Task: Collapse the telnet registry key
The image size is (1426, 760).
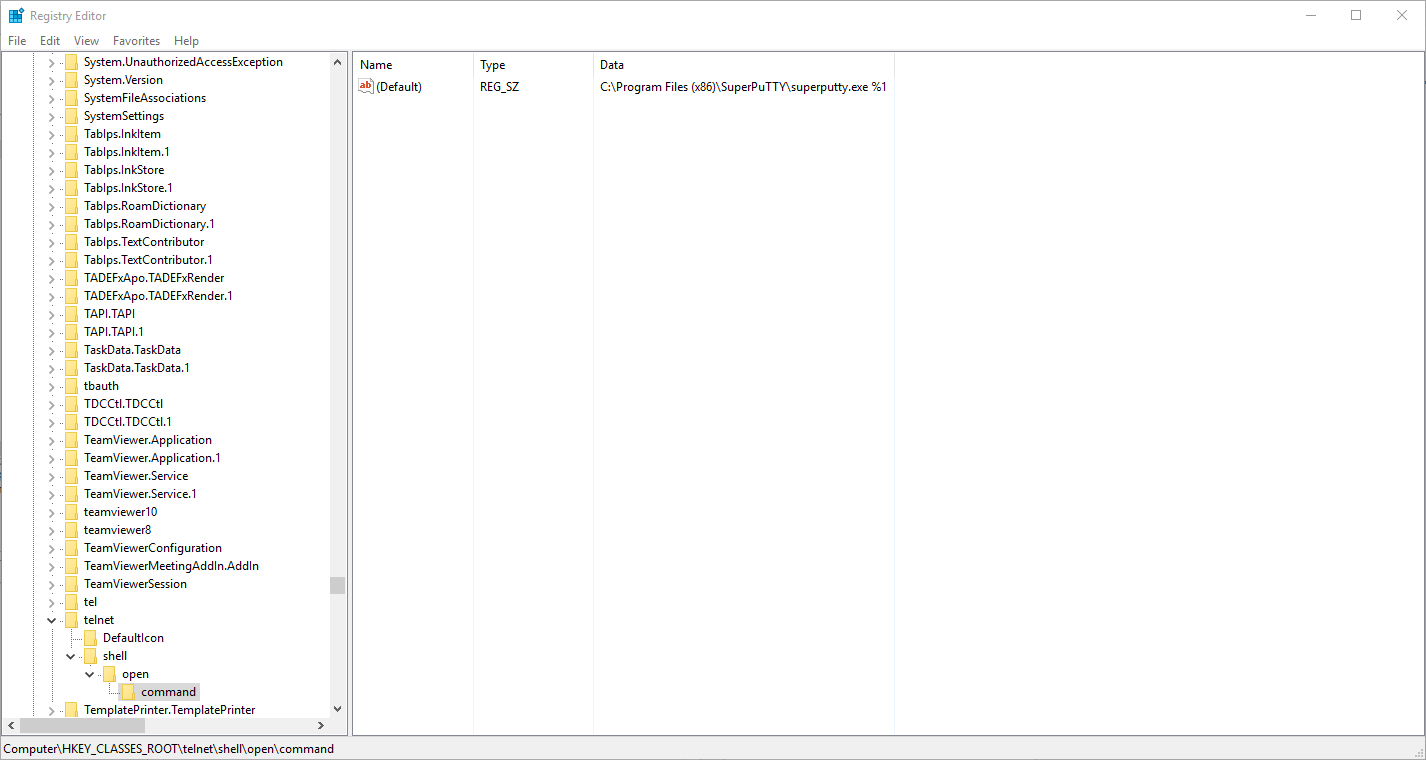Action: (51, 620)
